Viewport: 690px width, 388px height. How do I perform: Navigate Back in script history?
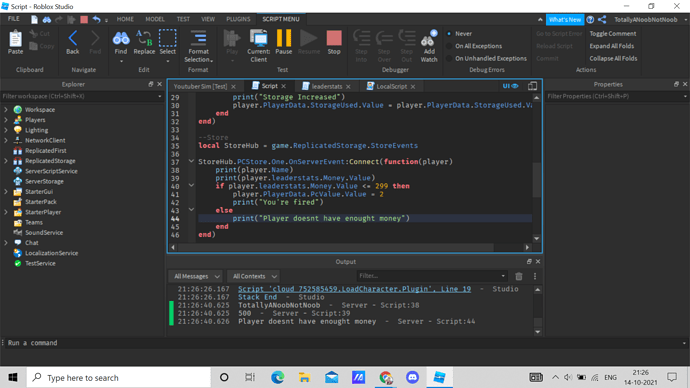[73, 43]
